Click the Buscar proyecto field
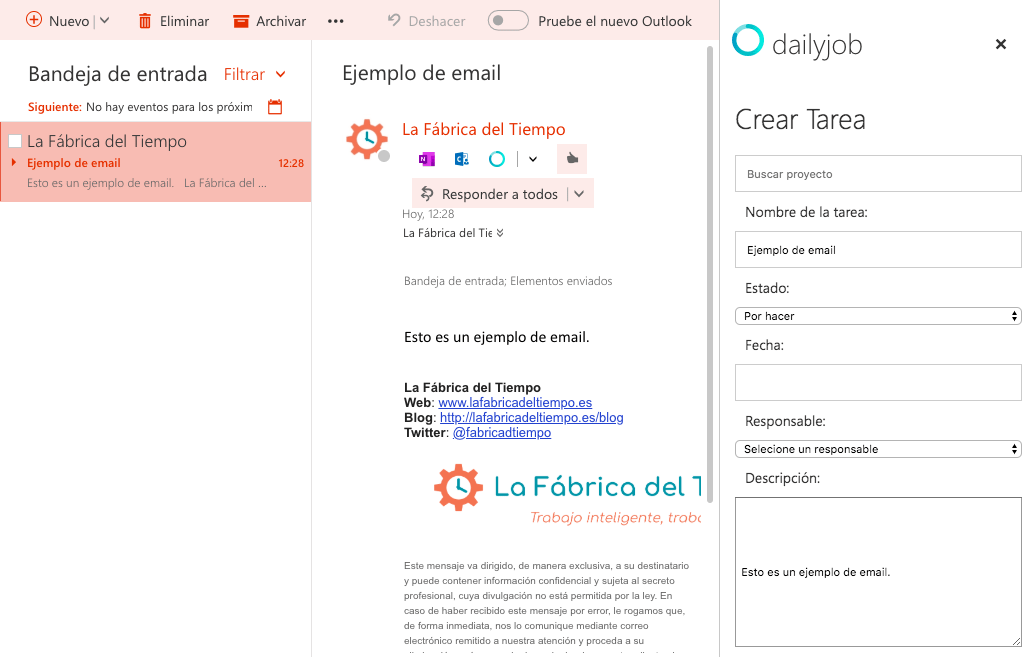The width and height of the screenshot is (1030, 657). pos(878,173)
